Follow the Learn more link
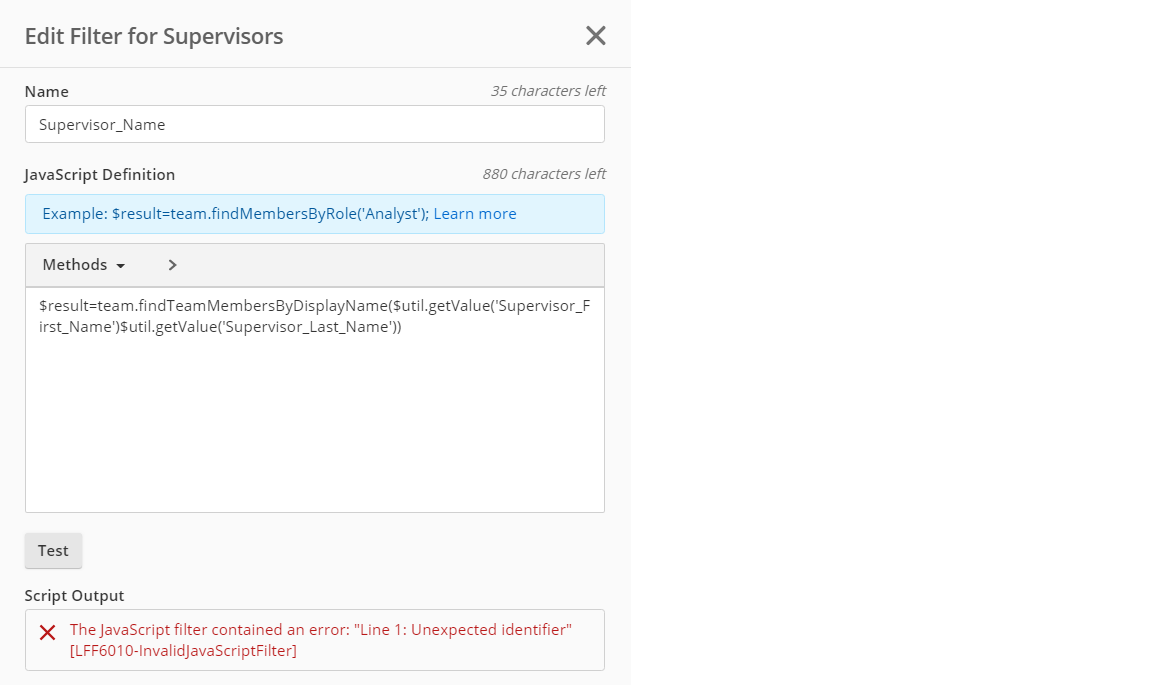 (x=475, y=214)
